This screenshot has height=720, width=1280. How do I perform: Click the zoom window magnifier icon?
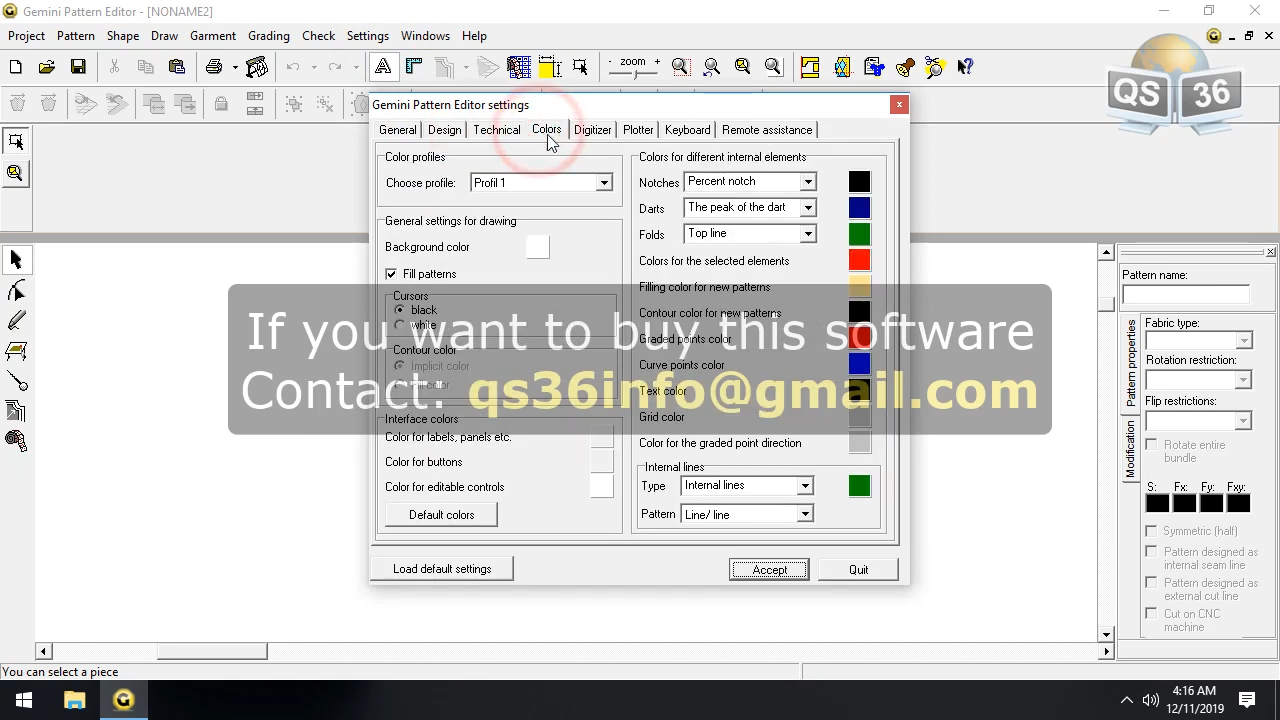tap(681, 67)
